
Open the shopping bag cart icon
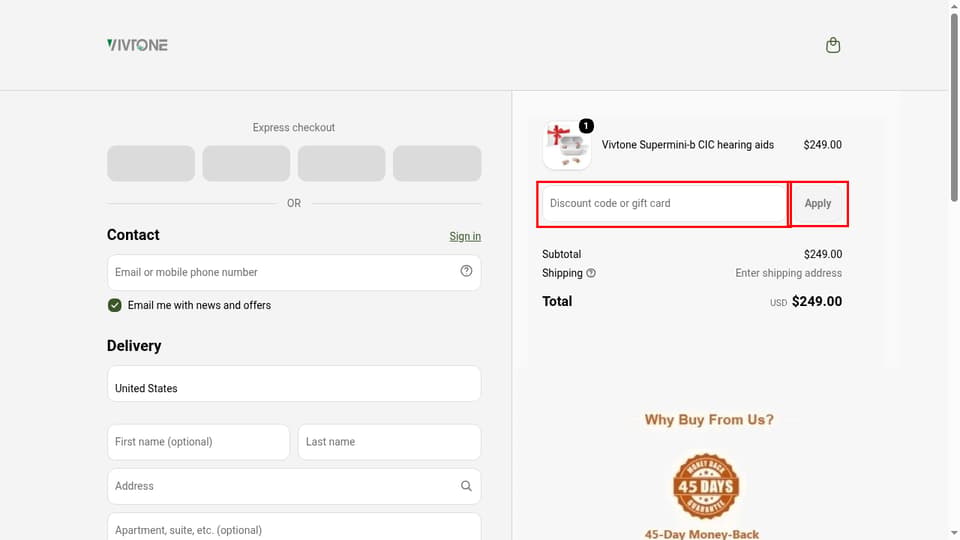833,45
